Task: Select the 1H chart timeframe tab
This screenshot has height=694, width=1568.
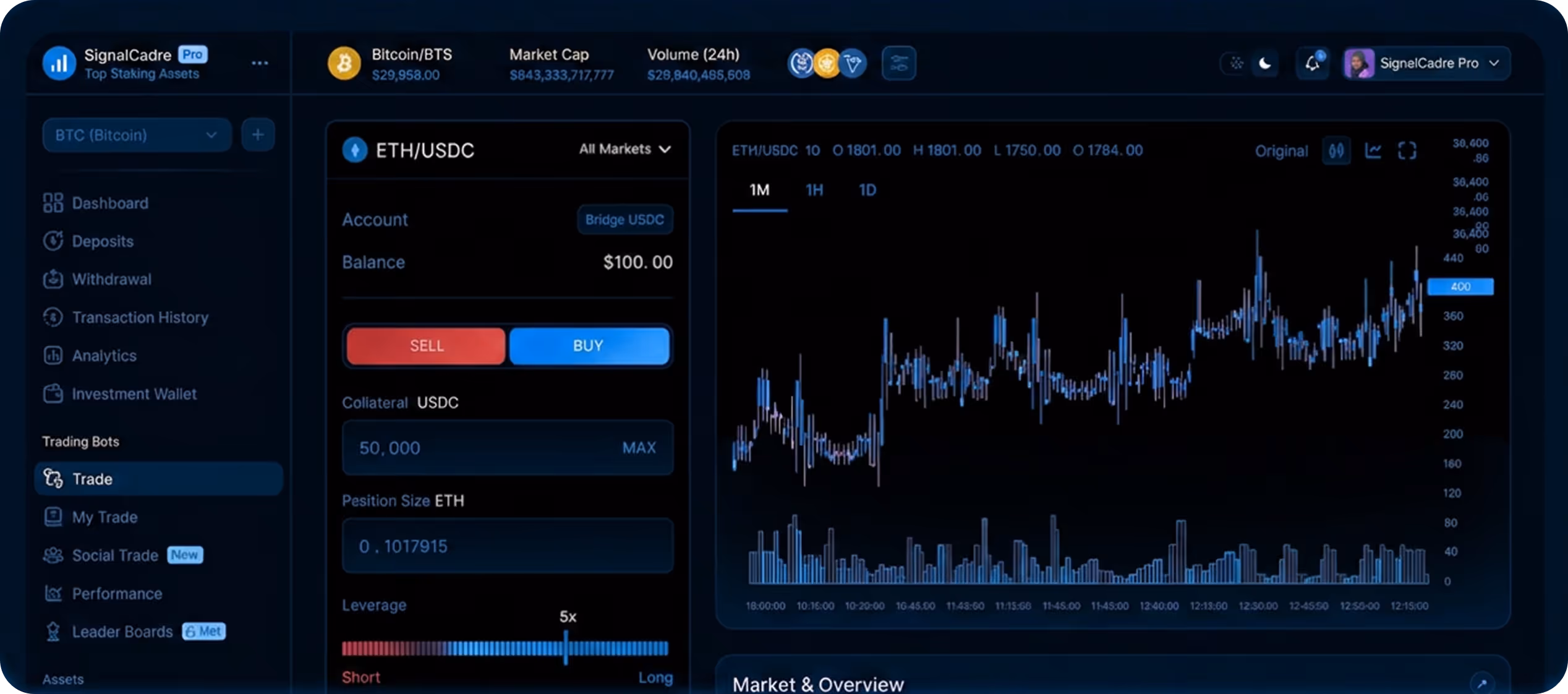Action: pyautogui.click(x=814, y=190)
